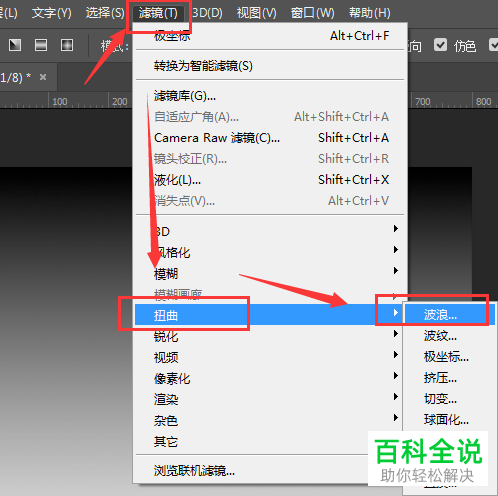Image resolution: width=498 pixels, height=496 pixels.
Task: Open the 窗口(W) menu
Action: [x=312, y=13]
